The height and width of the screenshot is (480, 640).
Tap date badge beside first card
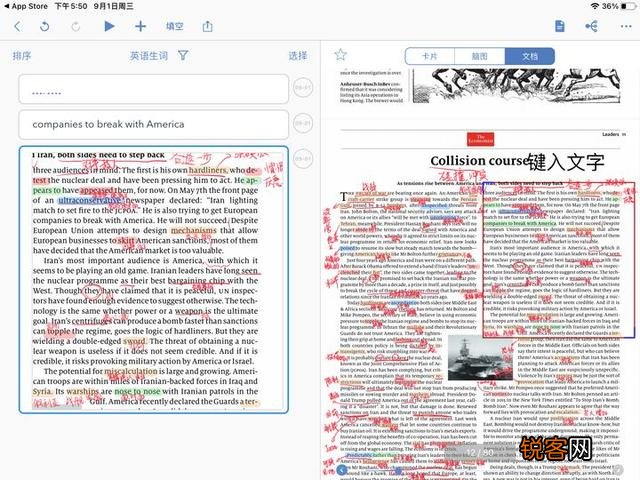(x=303, y=87)
